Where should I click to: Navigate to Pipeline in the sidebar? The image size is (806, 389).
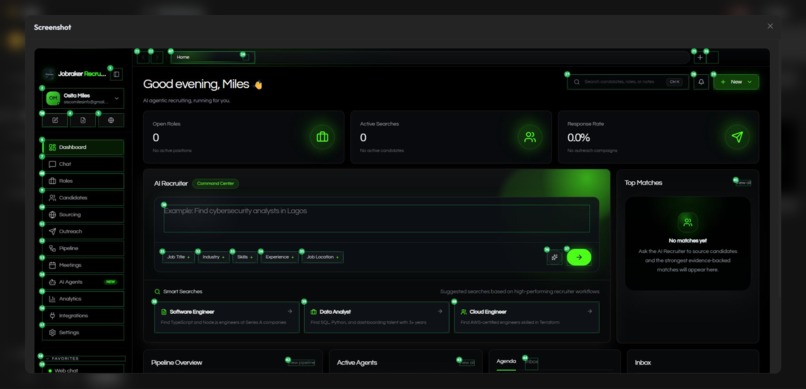83,248
